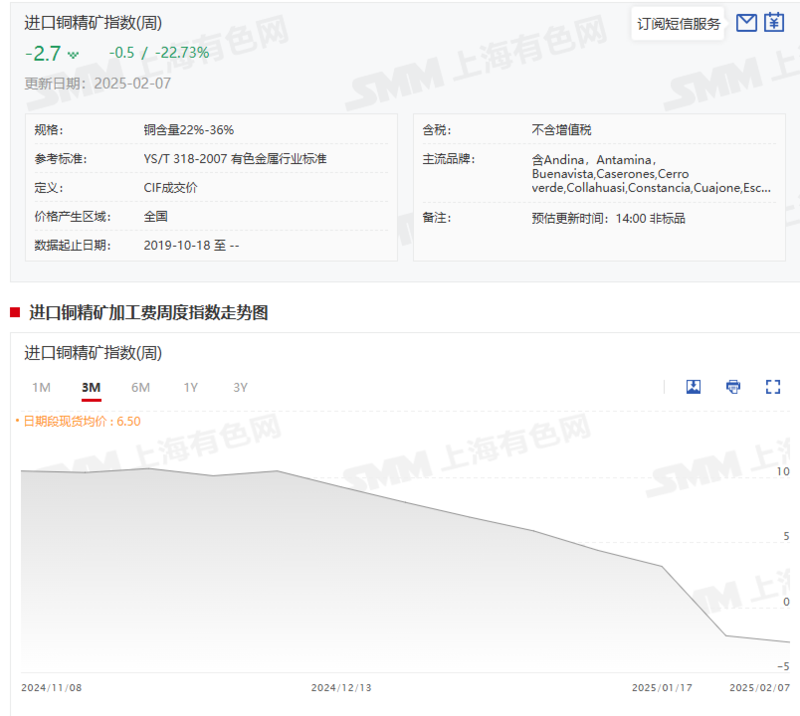Image resolution: width=800 pixels, height=716 pixels.
Task: Click the 2024/12/13 axis date label
Action: (x=341, y=687)
